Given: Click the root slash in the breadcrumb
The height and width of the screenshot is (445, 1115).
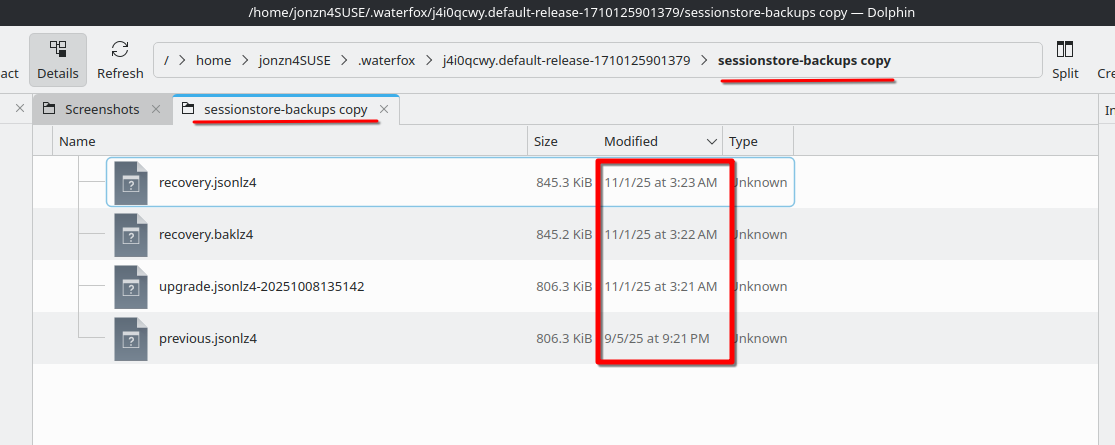Looking at the screenshot, I should pyautogui.click(x=166, y=60).
